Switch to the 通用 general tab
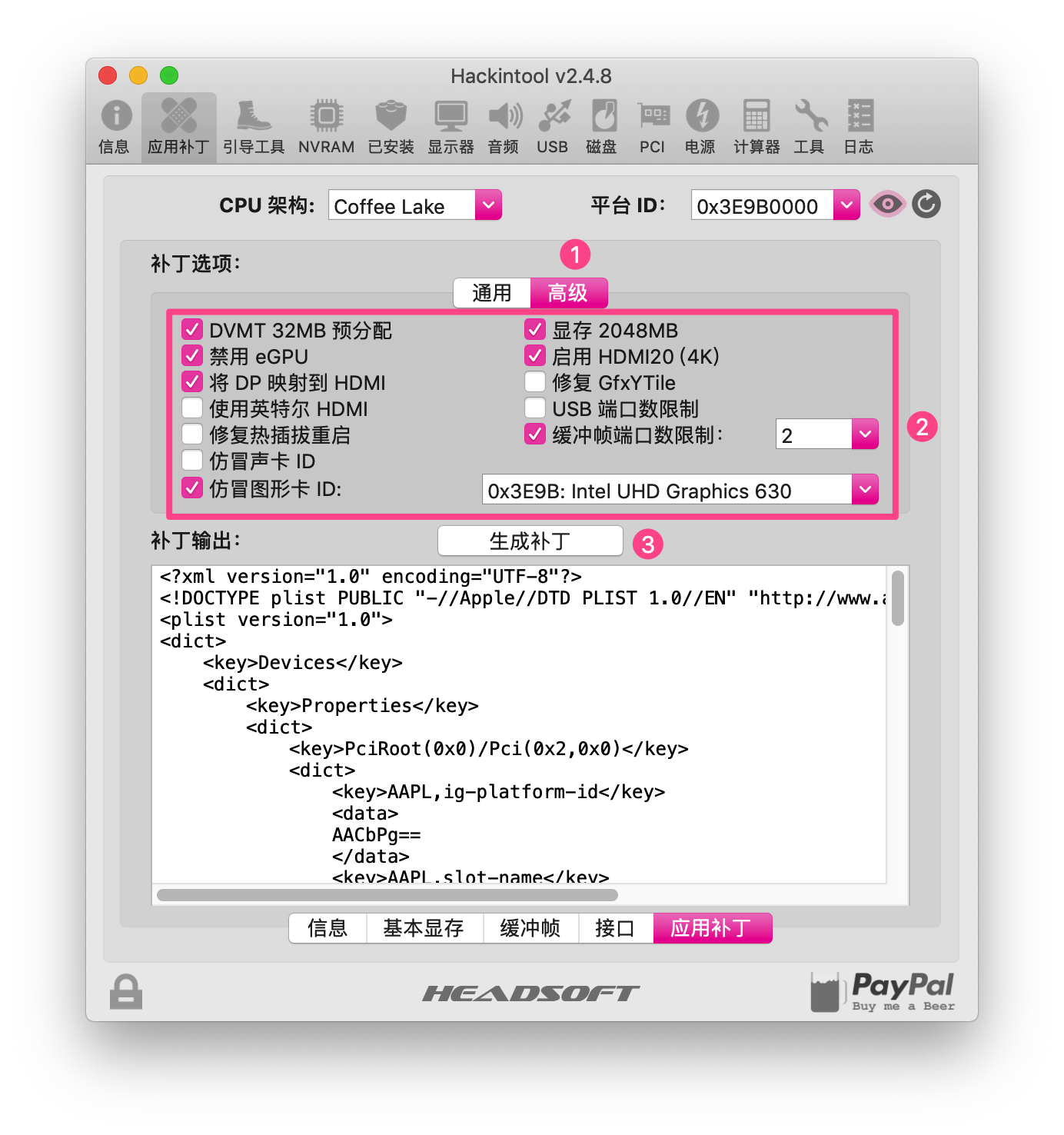 [492, 293]
